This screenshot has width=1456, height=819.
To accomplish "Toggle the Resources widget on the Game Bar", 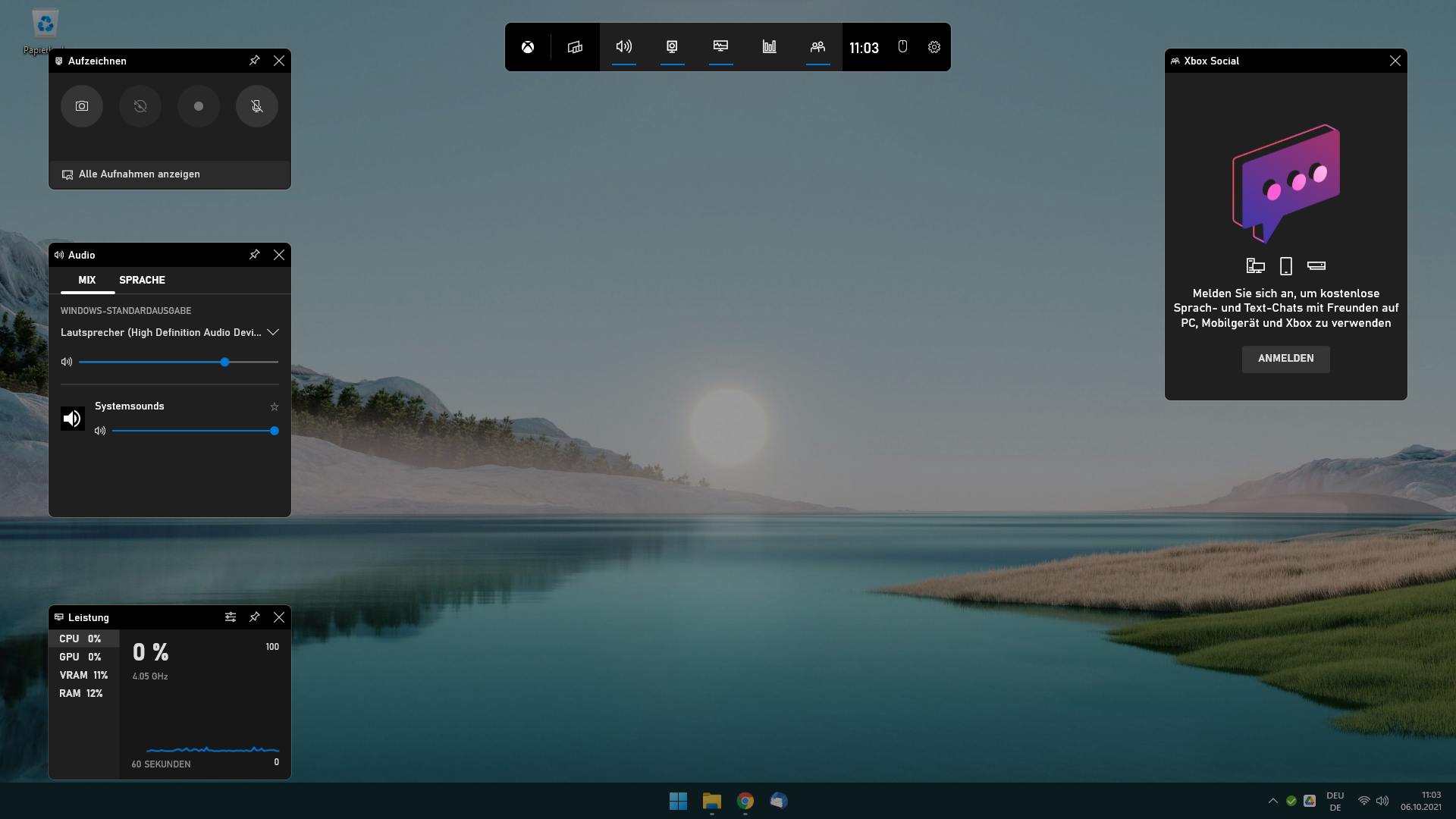I will (x=769, y=47).
